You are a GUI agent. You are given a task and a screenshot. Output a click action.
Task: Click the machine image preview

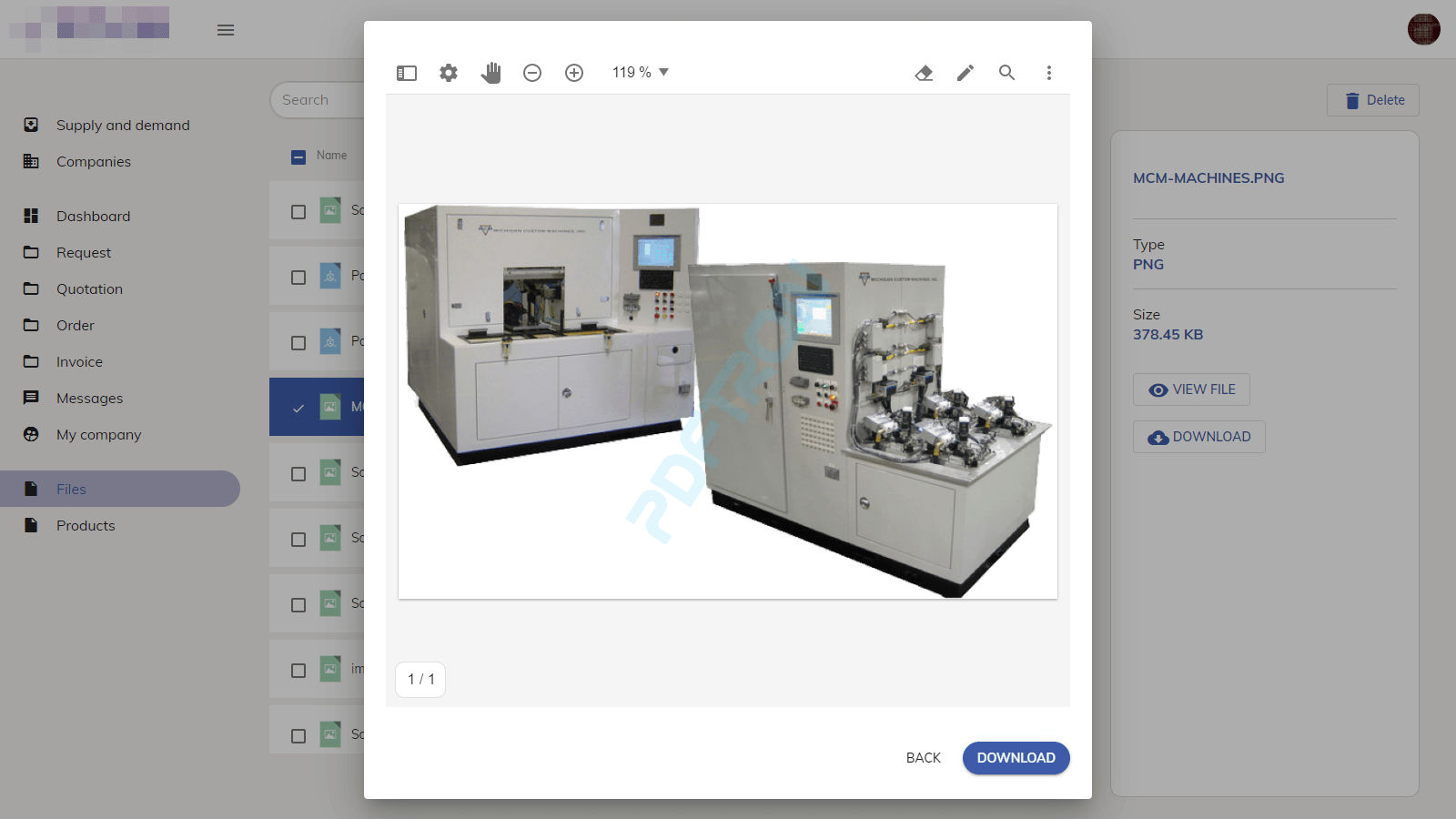(x=728, y=401)
